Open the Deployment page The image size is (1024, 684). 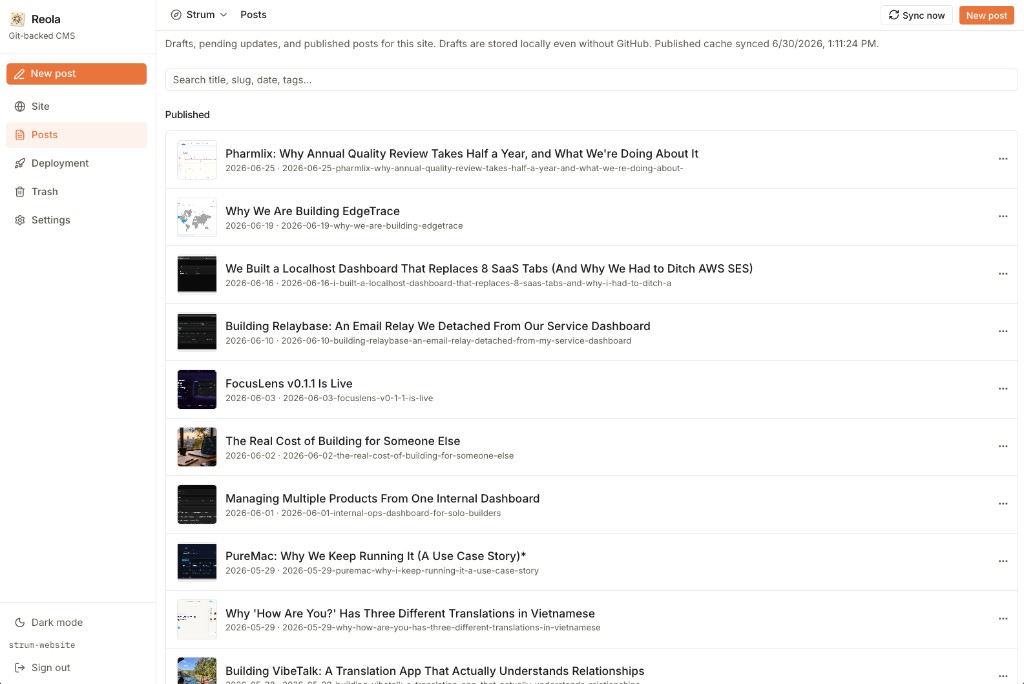click(76, 163)
